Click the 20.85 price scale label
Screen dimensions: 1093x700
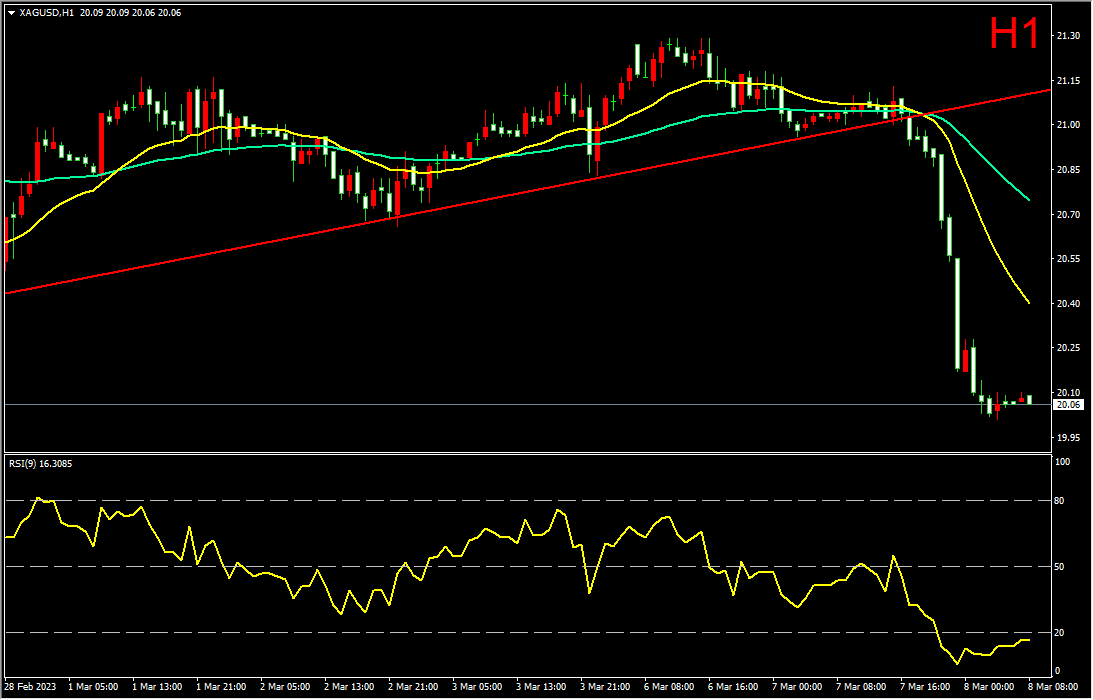pyautogui.click(x=1069, y=170)
